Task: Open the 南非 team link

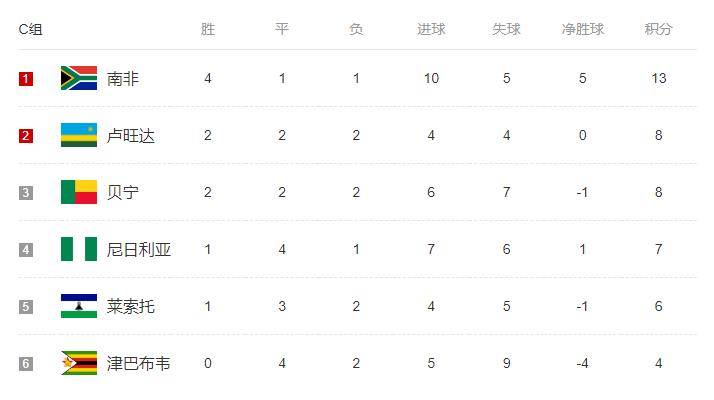Action: pos(122,78)
